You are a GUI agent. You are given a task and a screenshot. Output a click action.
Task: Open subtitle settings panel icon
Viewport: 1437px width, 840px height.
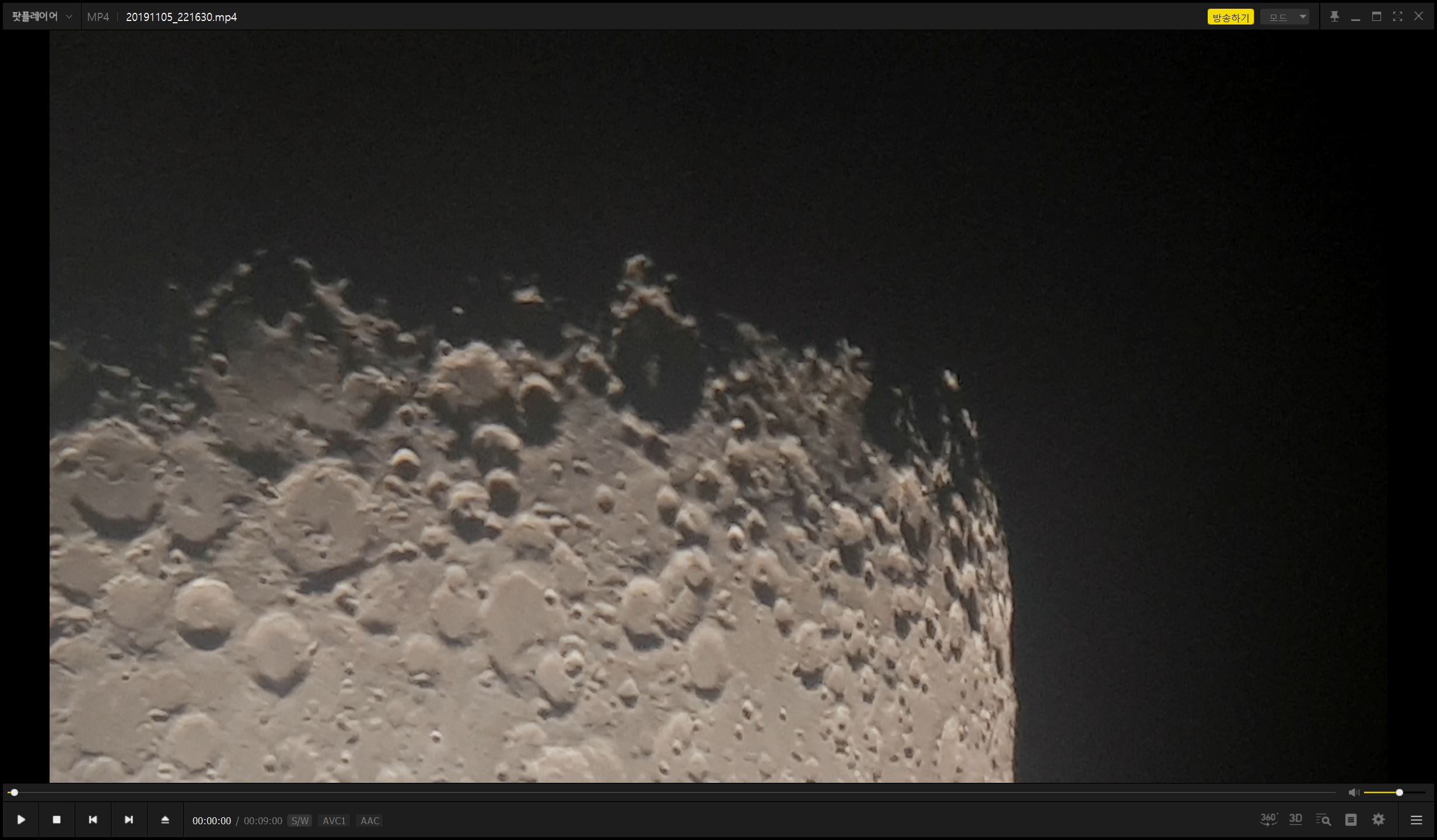(x=1351, y=820)
